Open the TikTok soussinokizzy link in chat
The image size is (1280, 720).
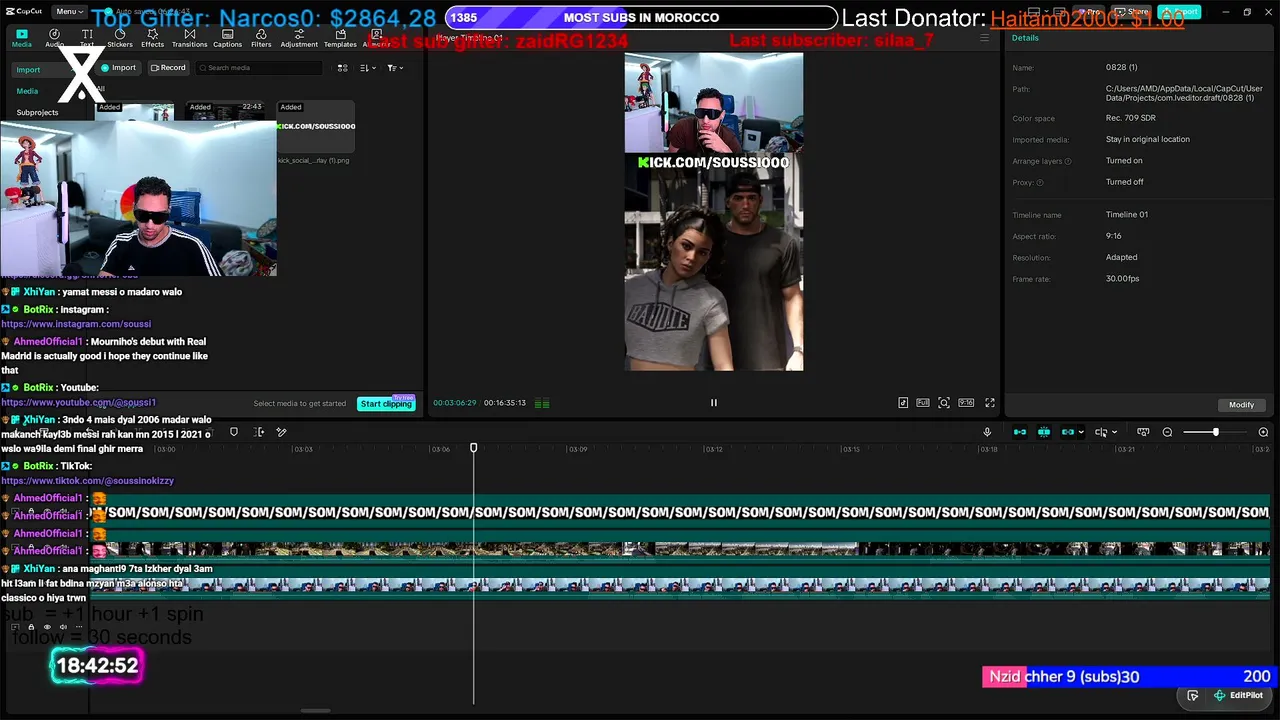pos(88,481)
